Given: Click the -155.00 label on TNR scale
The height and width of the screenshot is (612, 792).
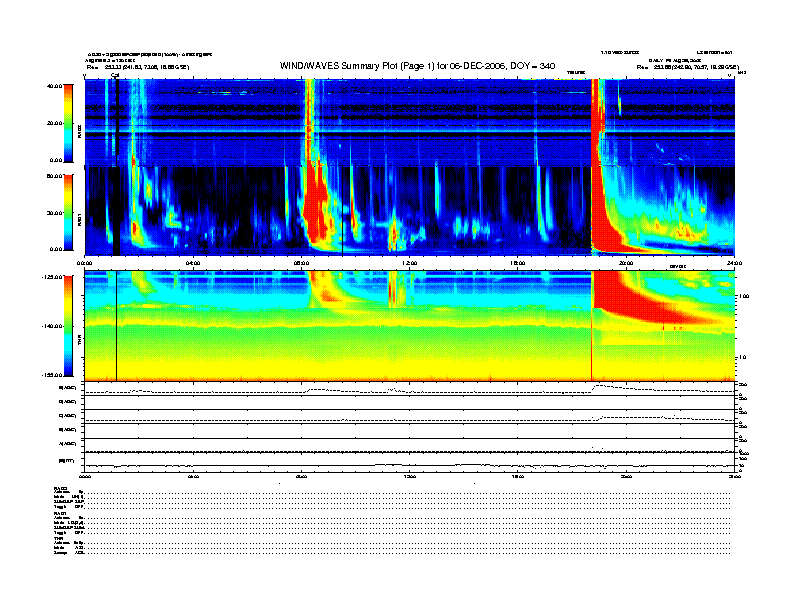Looking at the screenshot, I should (52, 375).
